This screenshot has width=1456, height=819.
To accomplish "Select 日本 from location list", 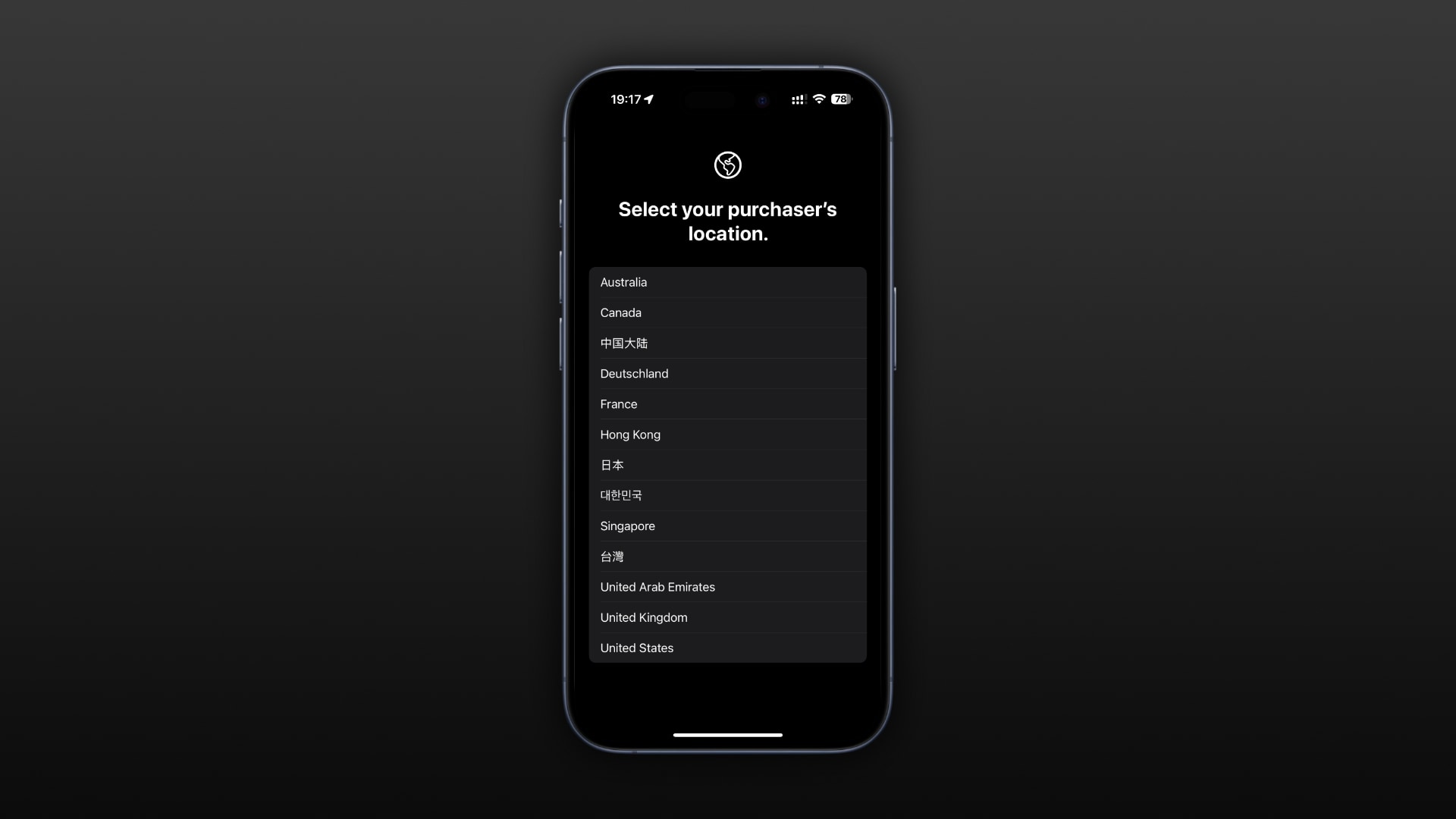I will point(727,464).
